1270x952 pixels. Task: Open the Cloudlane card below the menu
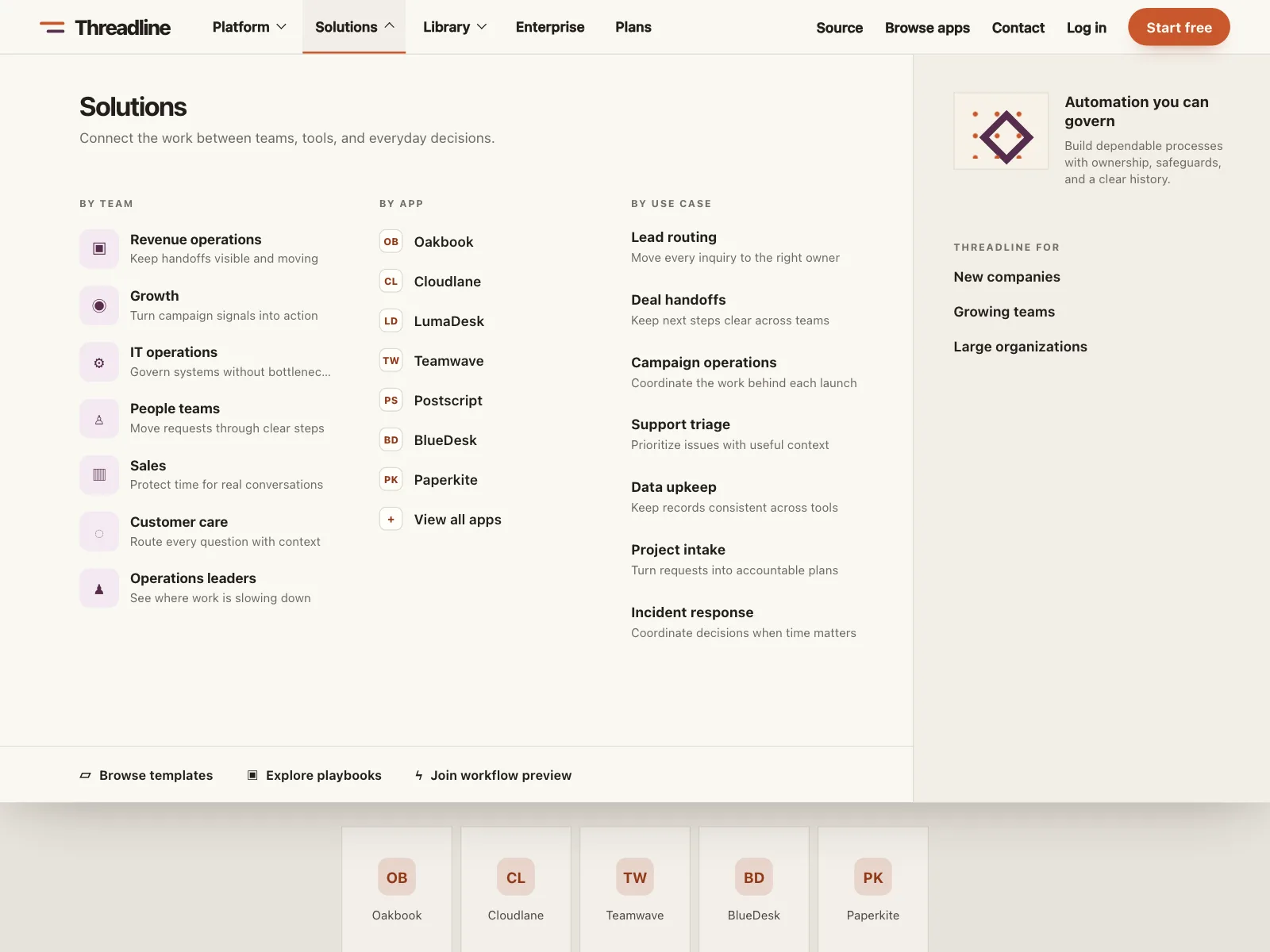[x=516, y=889]
